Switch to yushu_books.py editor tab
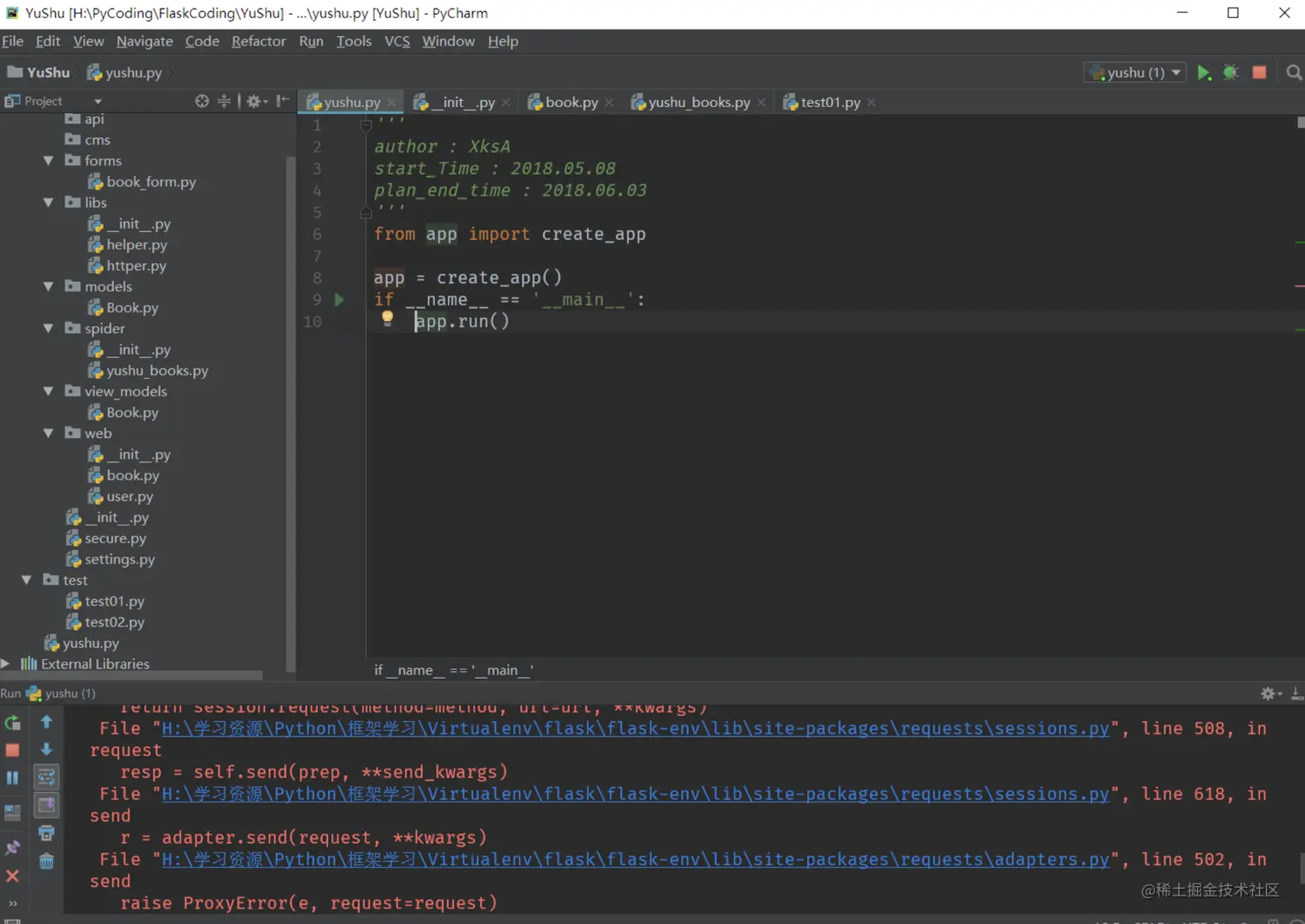1305x924 pixels. coord(698,102)
